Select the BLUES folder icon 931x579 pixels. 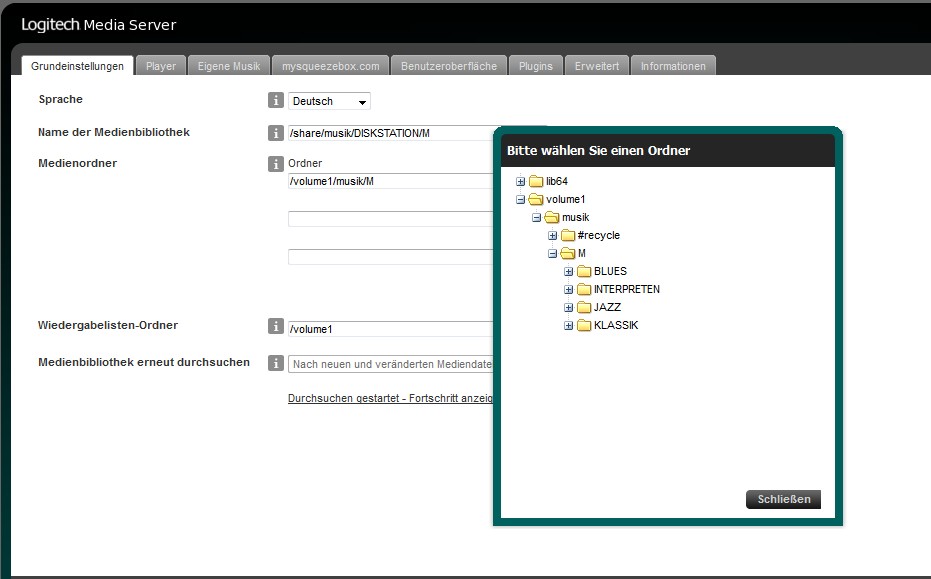[x=584, y=271]
